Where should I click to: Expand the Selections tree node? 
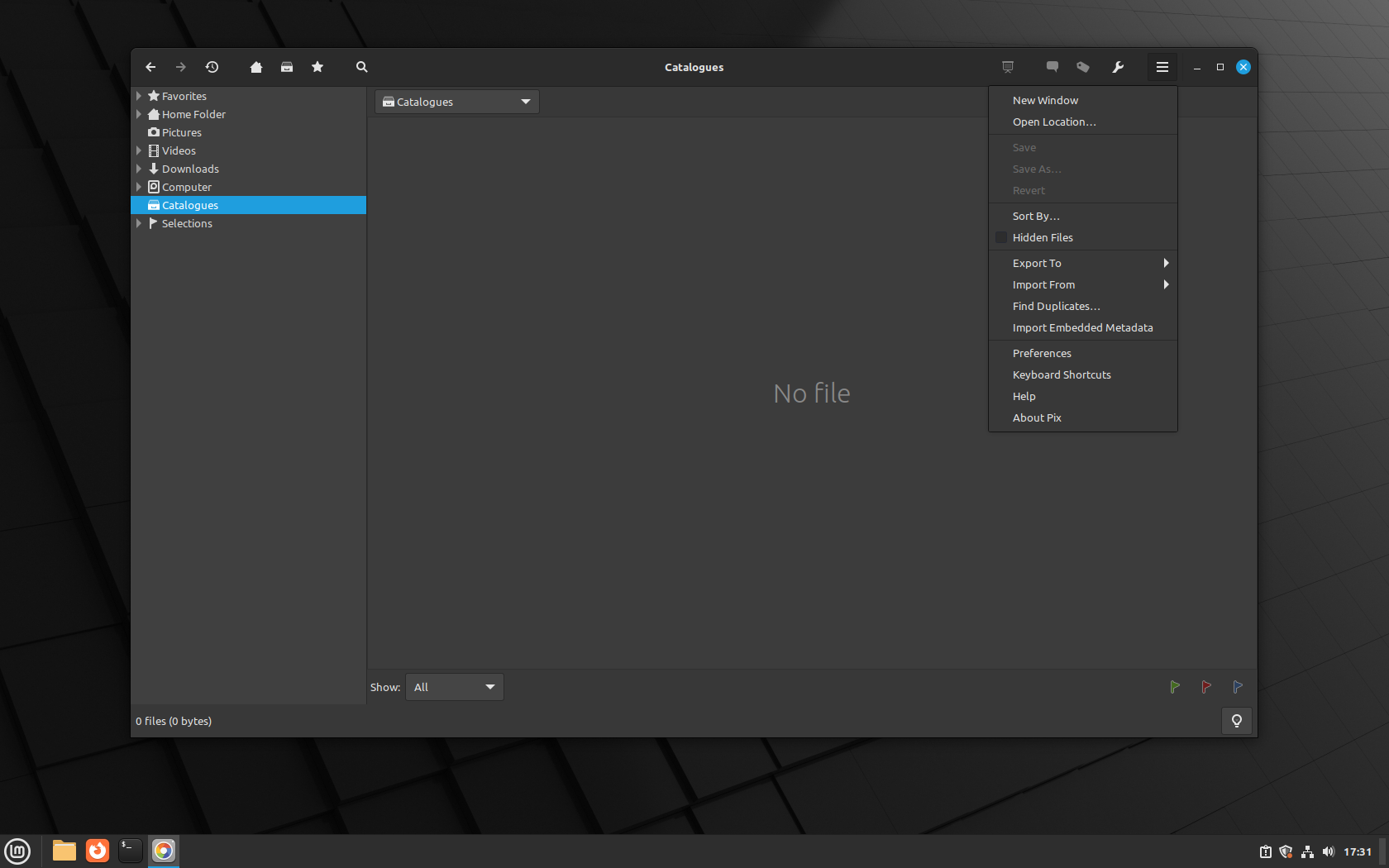(x=139, y=223)
